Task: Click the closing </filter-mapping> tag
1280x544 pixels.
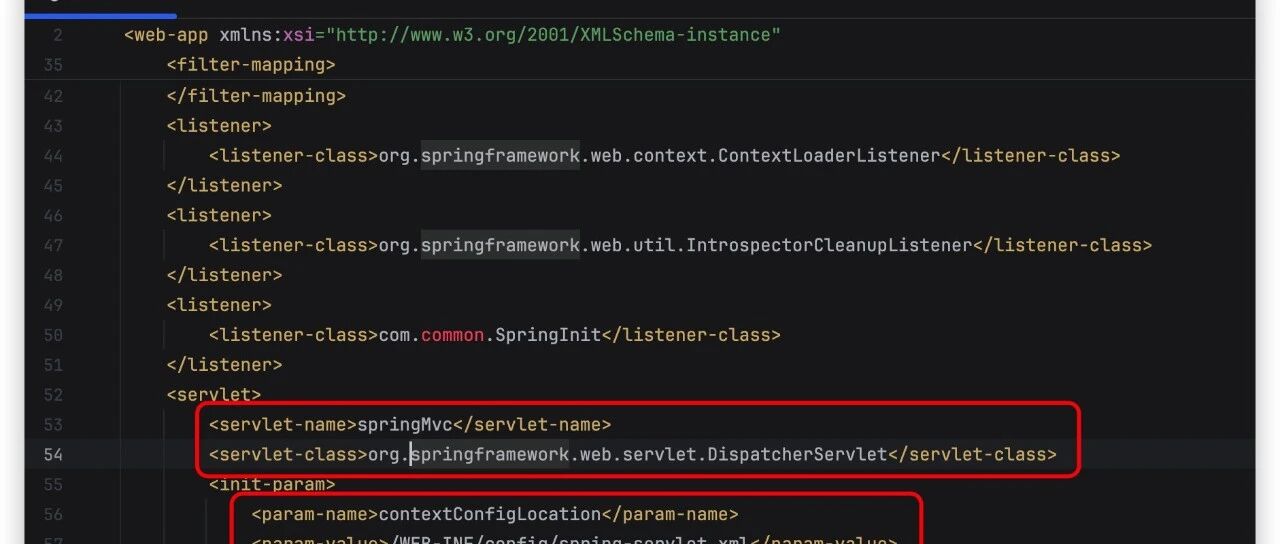Action: pyautogui.click(x=256, y=96)
